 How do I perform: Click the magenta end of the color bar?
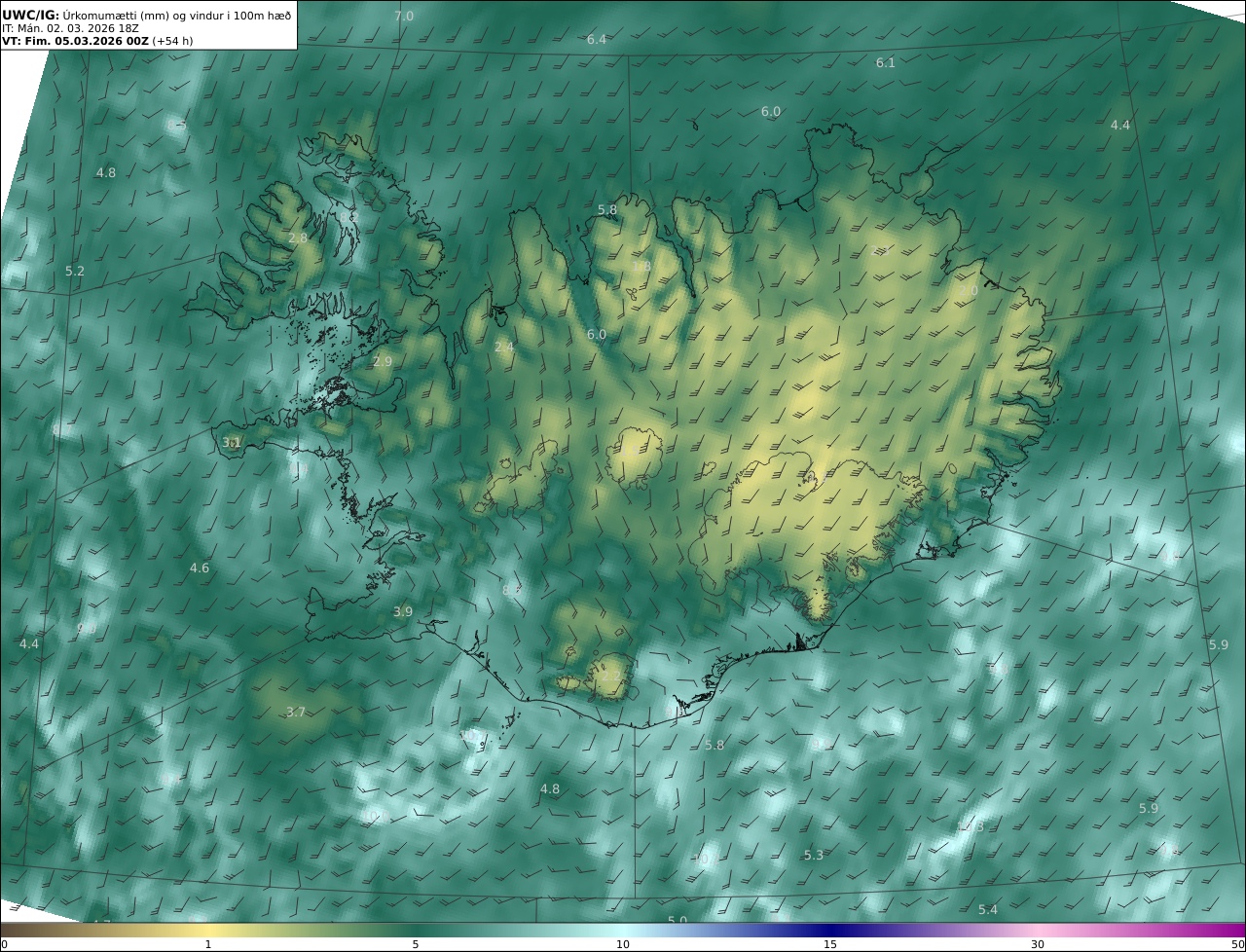pos(1228,930)
